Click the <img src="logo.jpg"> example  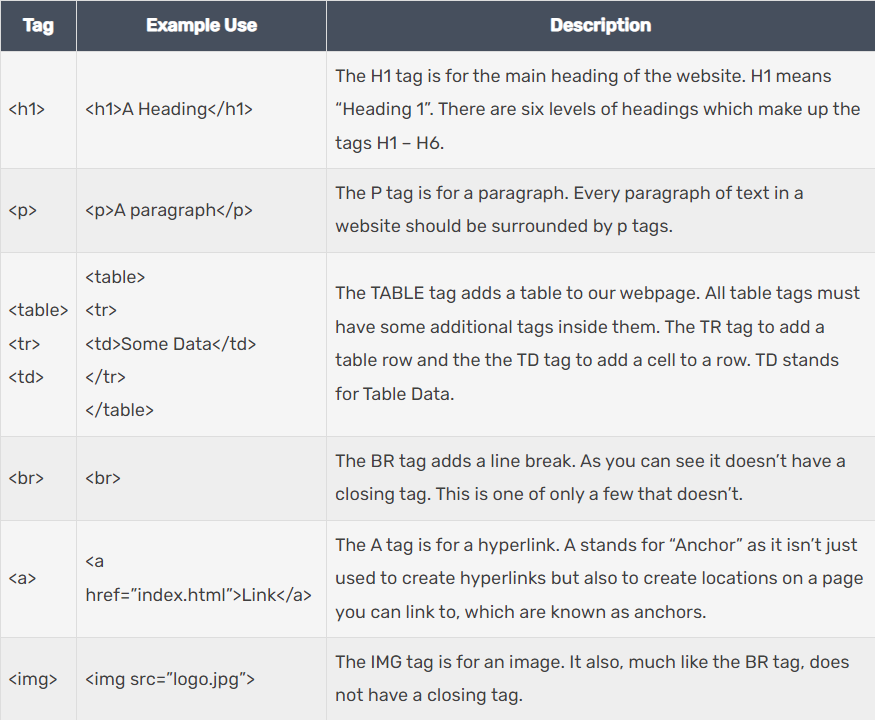170,680
